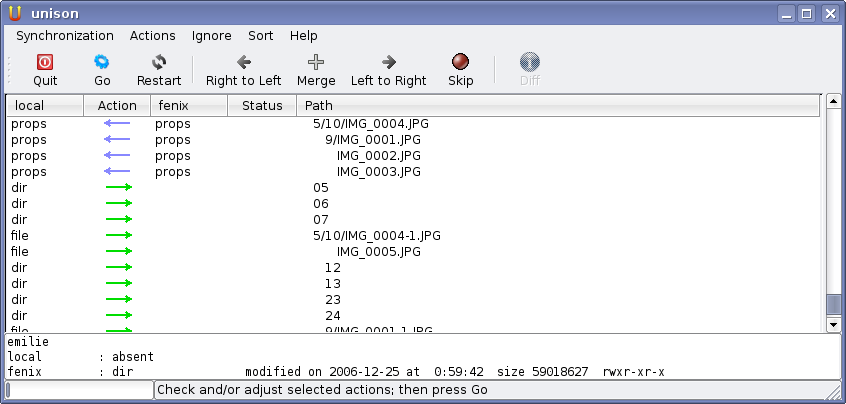The image size is (846, 404).
Task: Set direction with Right to Left icon
Action: pos(243,62)
